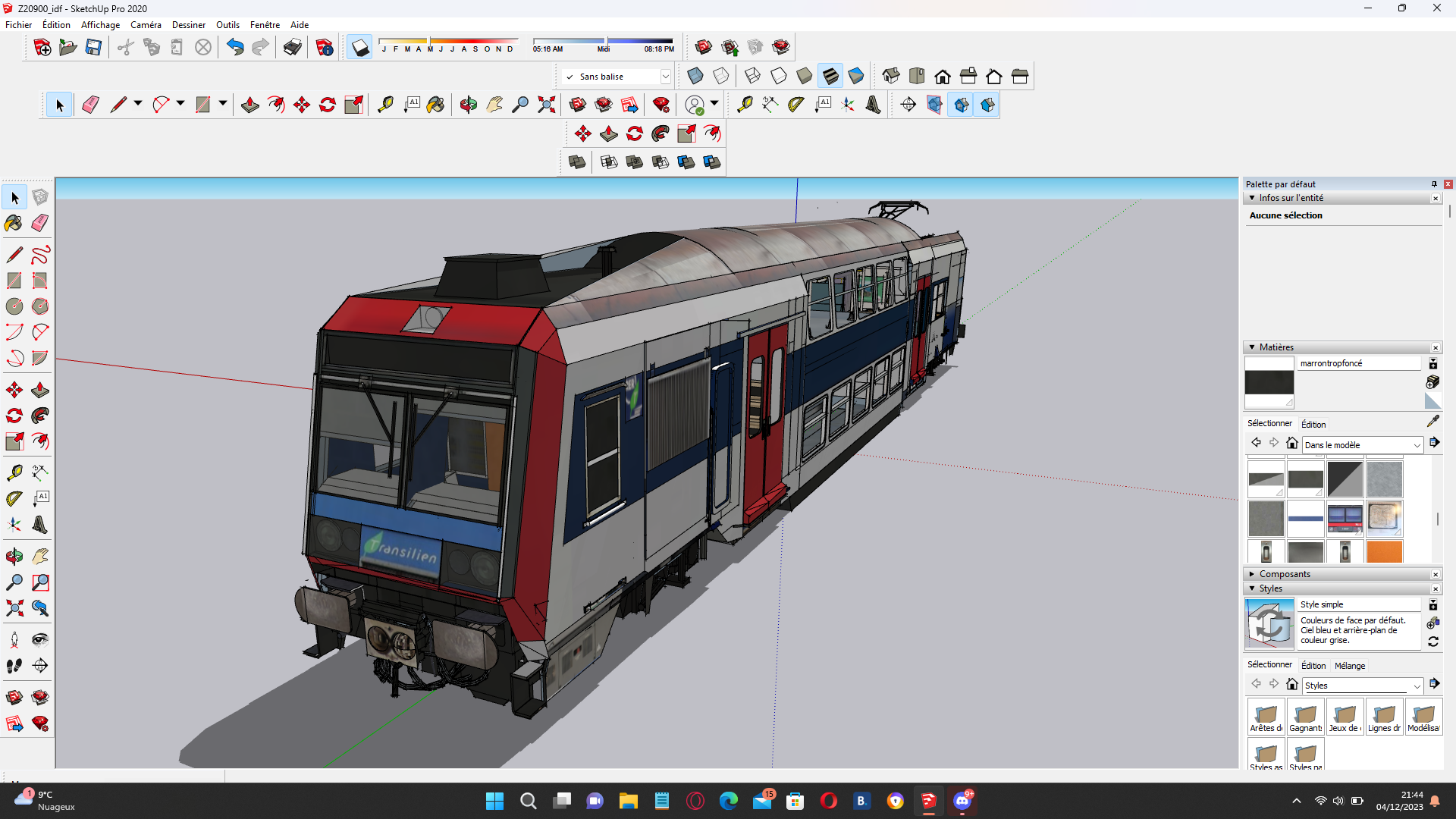Activate the Orbit tool in top toolbar
1456x819 pixels.
pyautogui.click(x=469, y=105)
